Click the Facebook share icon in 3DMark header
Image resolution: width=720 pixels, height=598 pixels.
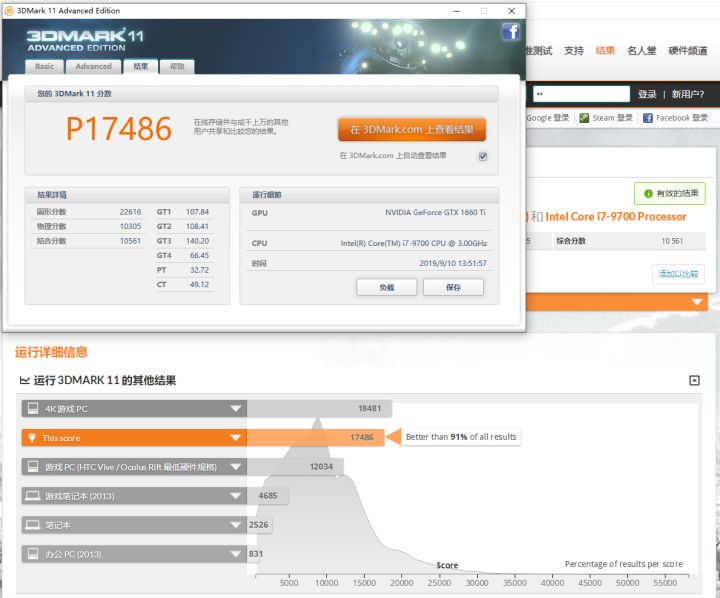pos(511,32)
